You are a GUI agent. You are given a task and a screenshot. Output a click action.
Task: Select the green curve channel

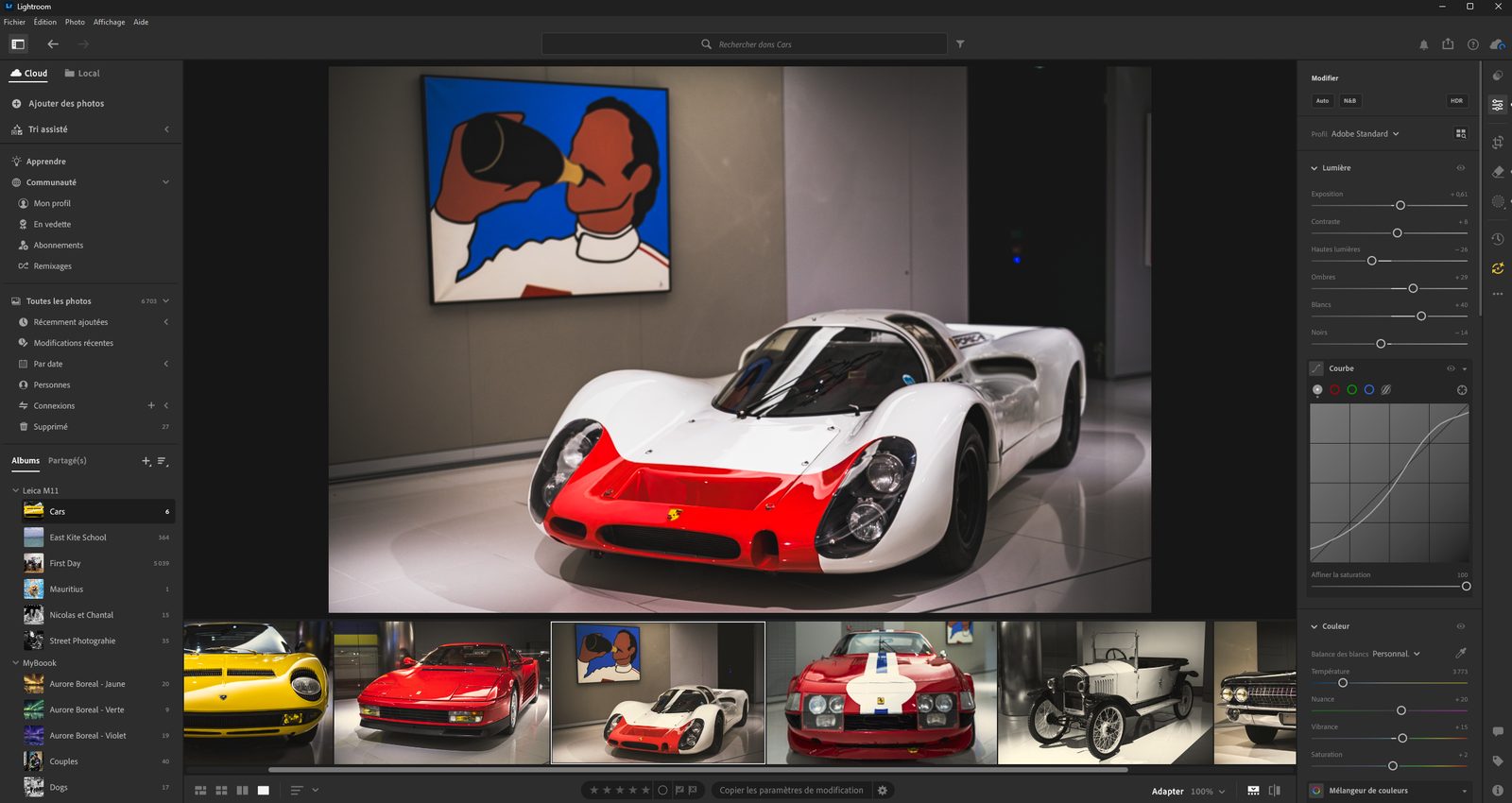pyautogui.click(x=1352, y=390)
